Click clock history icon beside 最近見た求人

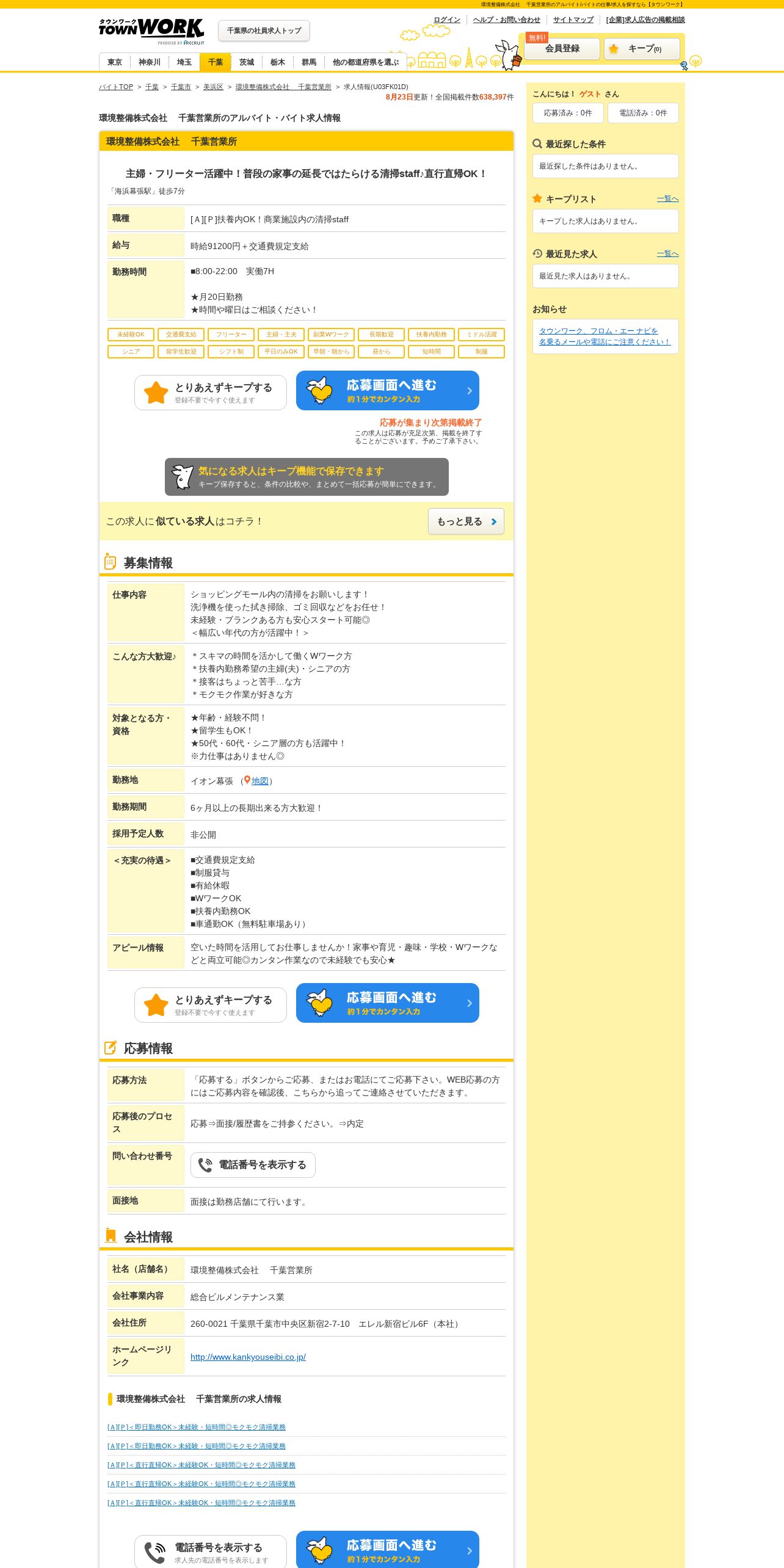tap(537, 253)
